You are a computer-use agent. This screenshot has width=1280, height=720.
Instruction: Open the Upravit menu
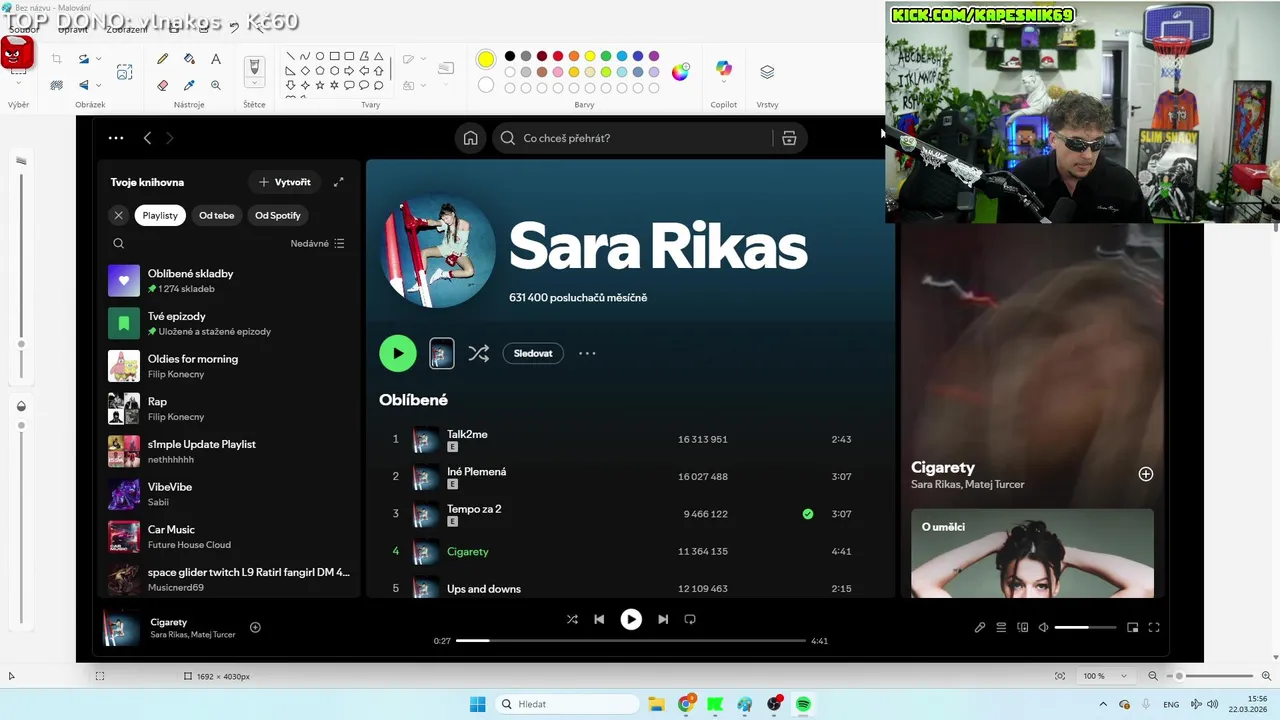(x=73, y=29)
